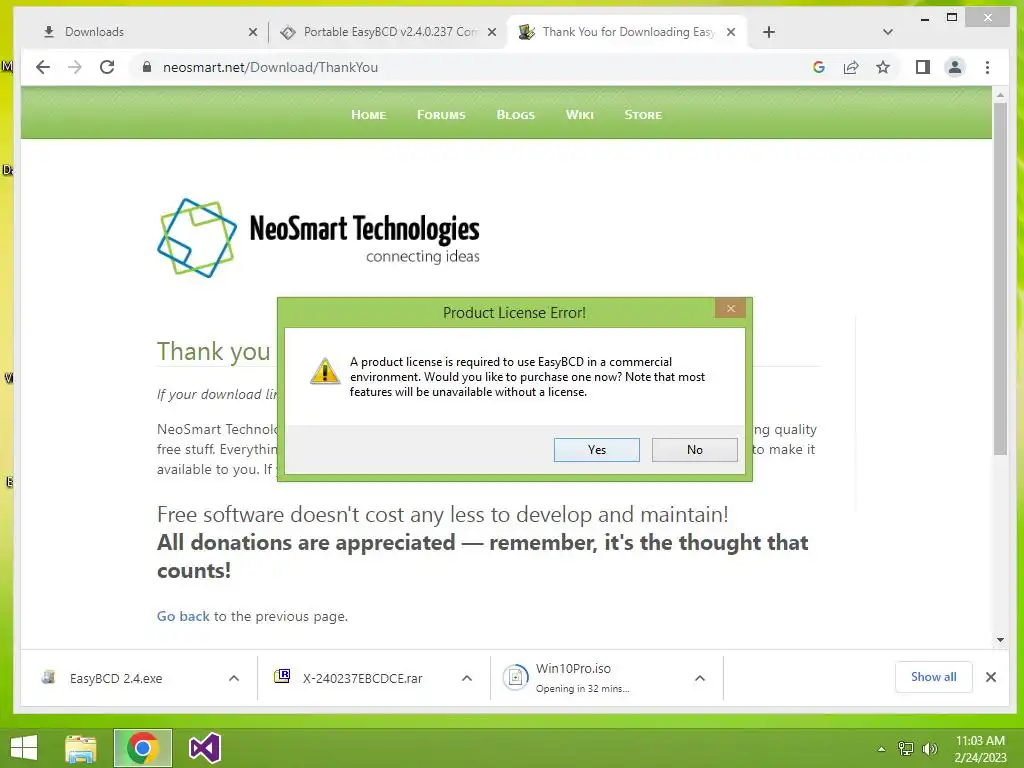Close the Product License Error dialog
The height and width of the screenshot is (768, 1024).
tap(731, 308)
